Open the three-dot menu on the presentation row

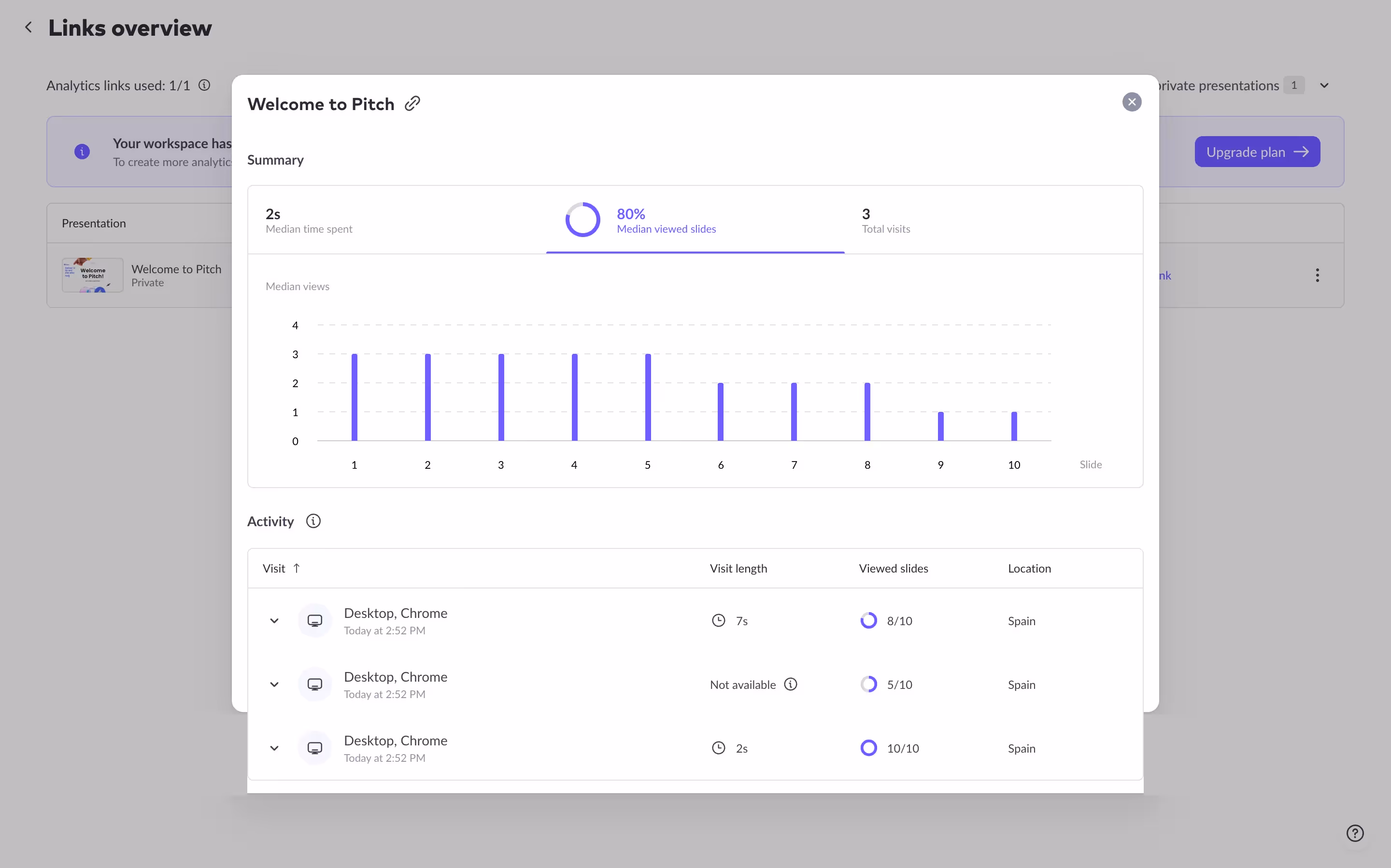pyautogui.click(x=1318, y=276)
